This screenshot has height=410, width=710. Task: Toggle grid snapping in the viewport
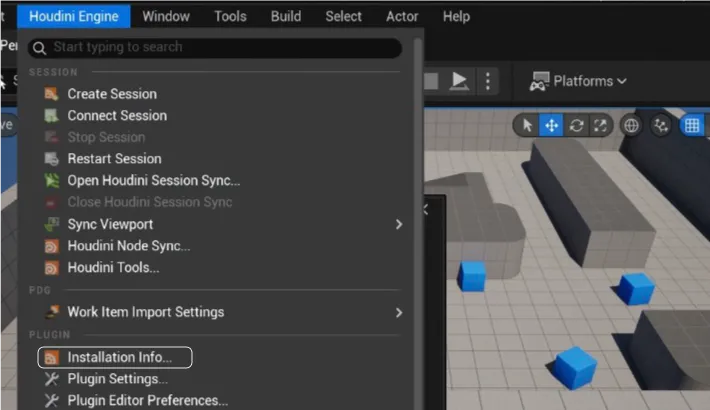click(692, 125)
